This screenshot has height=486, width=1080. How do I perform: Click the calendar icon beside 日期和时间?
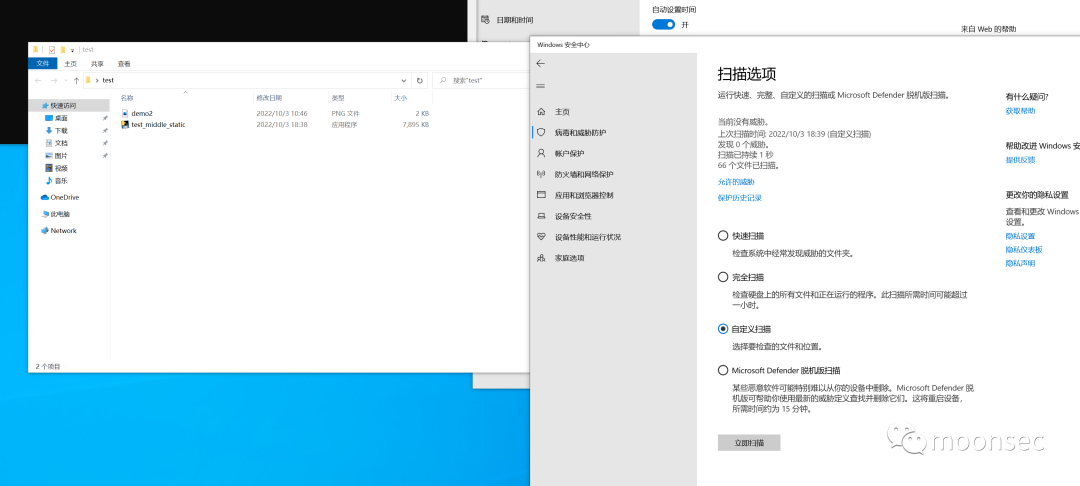coord(485,20)
